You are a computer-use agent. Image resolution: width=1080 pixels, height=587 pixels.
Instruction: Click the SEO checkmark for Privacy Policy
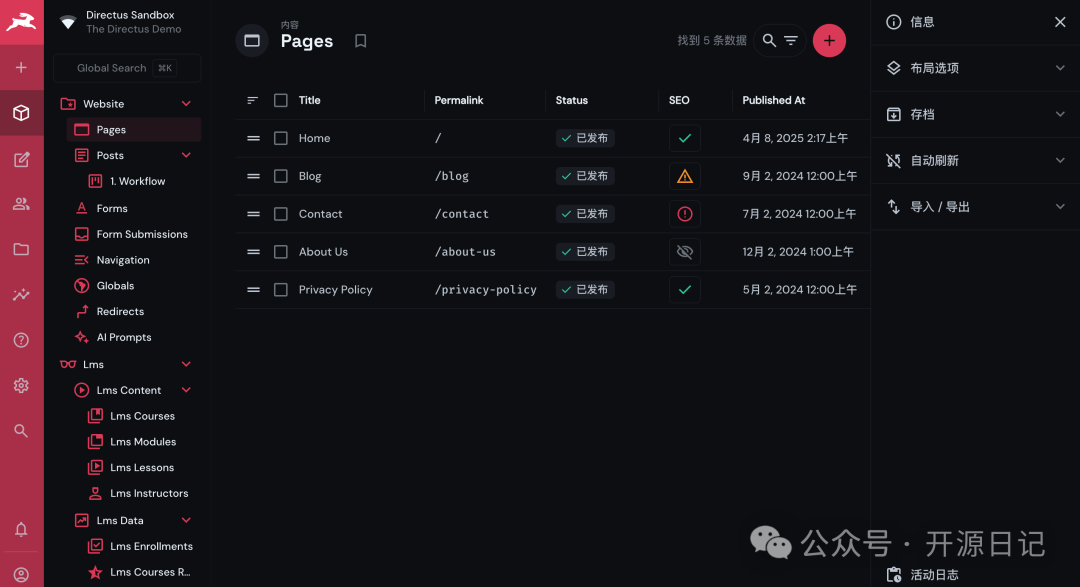pos(685,290)
